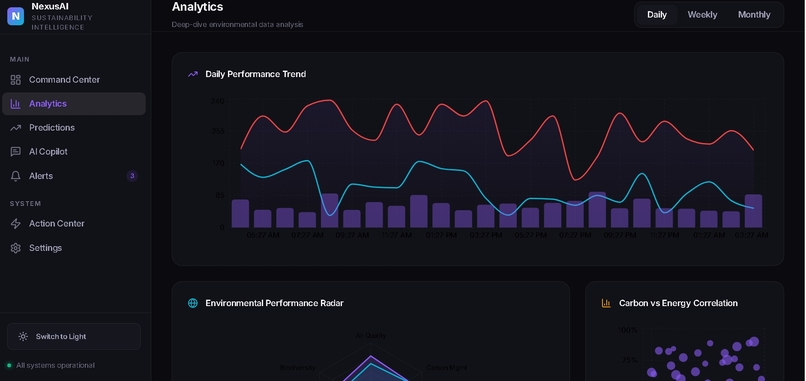Go to the Predictions page
This screenshot has height=381, width=806.
point(74,128)
